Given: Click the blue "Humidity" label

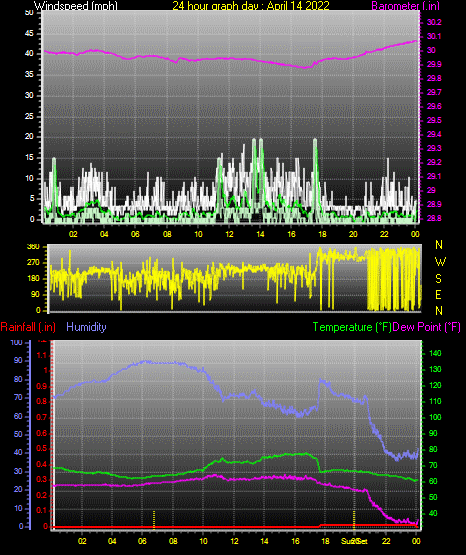Looking at the screenshot, I should pyautogui.click(x=86, y=327).
